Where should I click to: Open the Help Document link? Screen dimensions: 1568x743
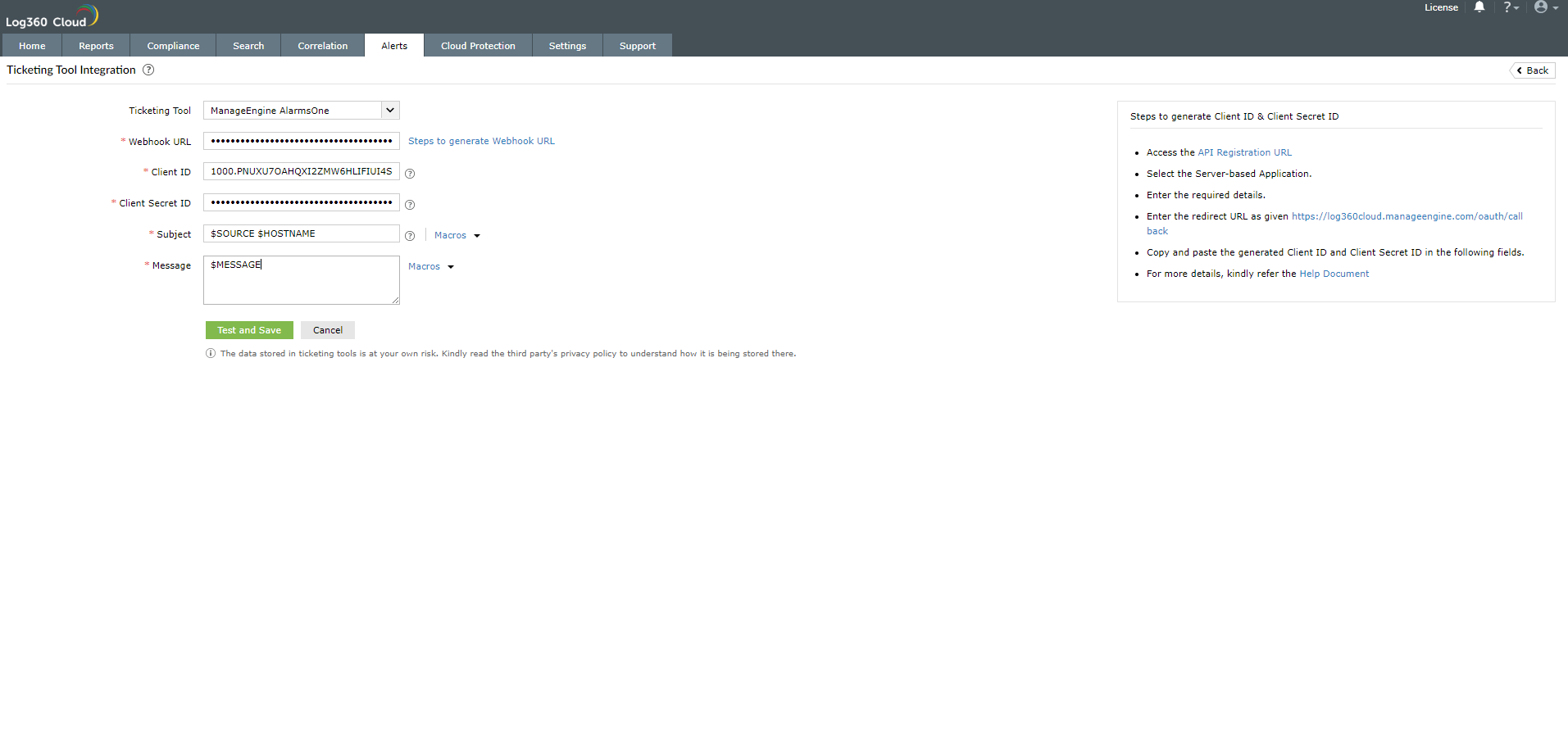click(1334, 274)
